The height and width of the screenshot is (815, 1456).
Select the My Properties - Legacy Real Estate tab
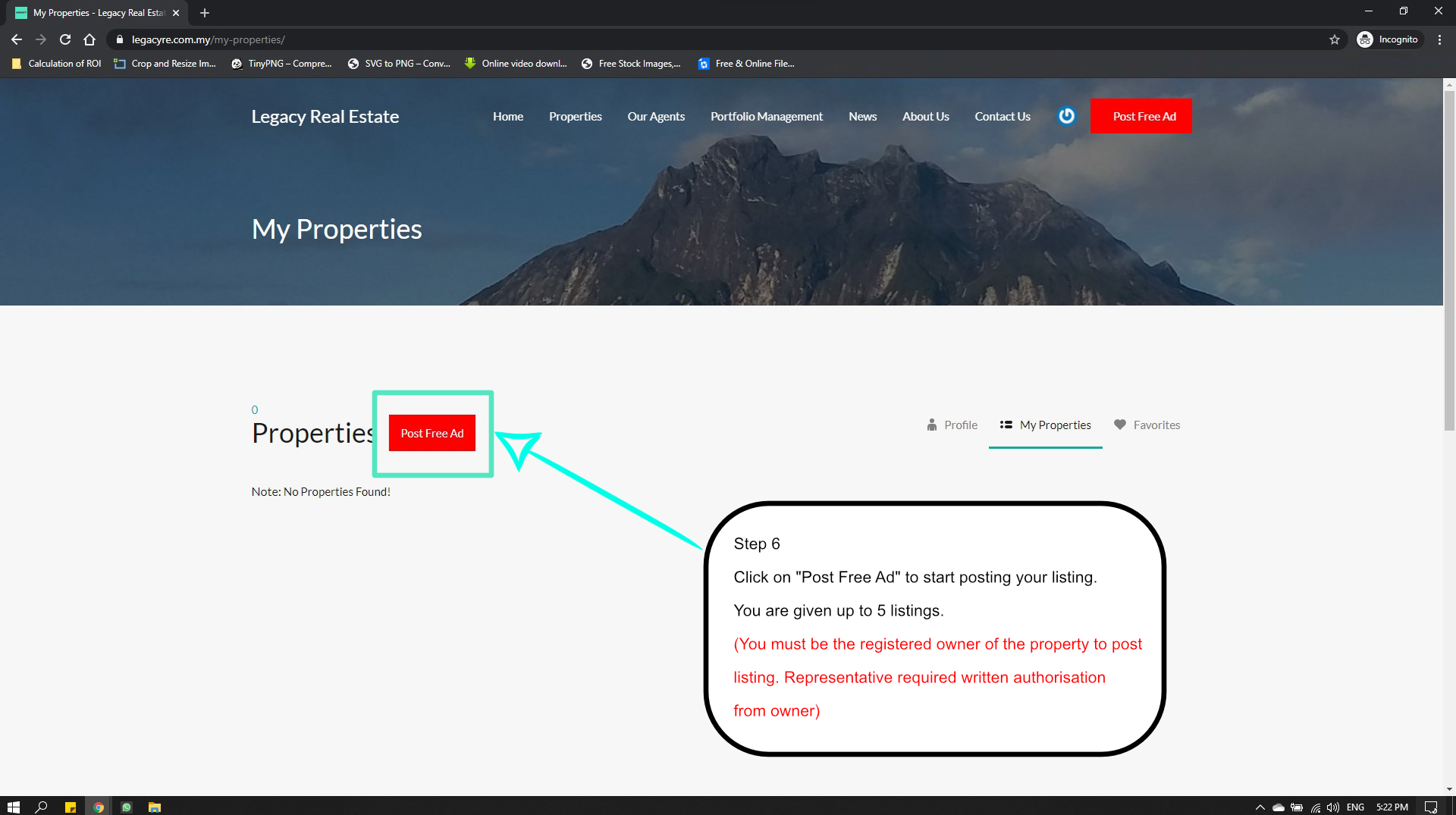[x=97, y=13]
